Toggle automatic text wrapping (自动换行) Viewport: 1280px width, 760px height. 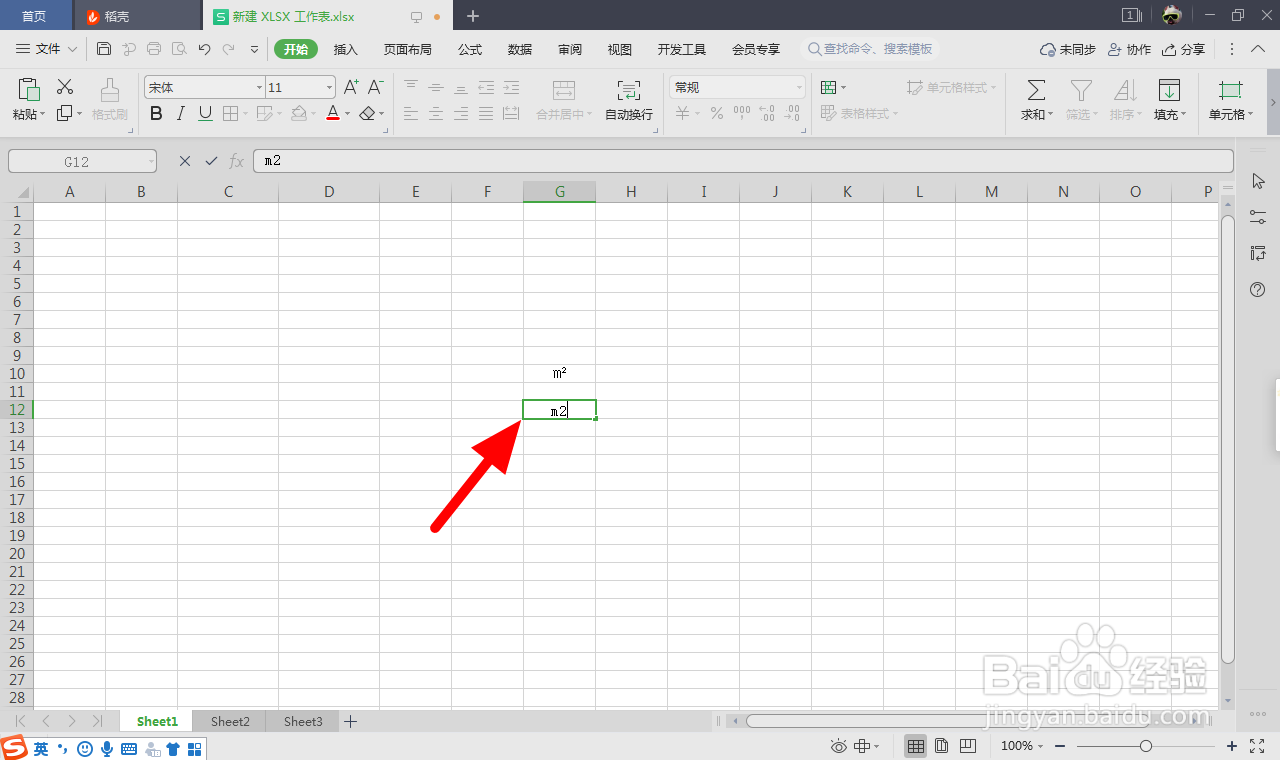628,100
